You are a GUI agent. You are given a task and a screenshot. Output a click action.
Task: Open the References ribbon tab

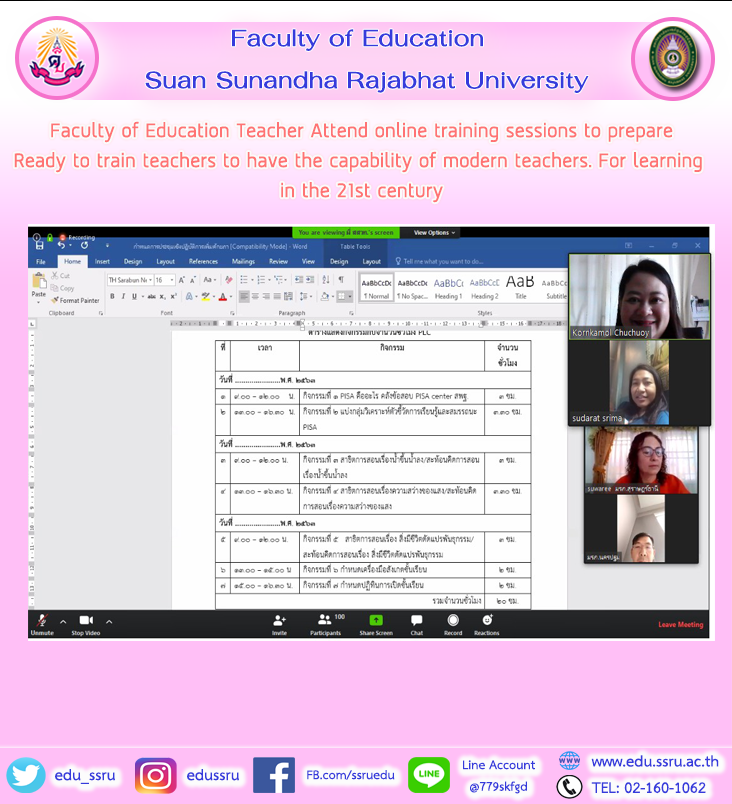(203, 262)
